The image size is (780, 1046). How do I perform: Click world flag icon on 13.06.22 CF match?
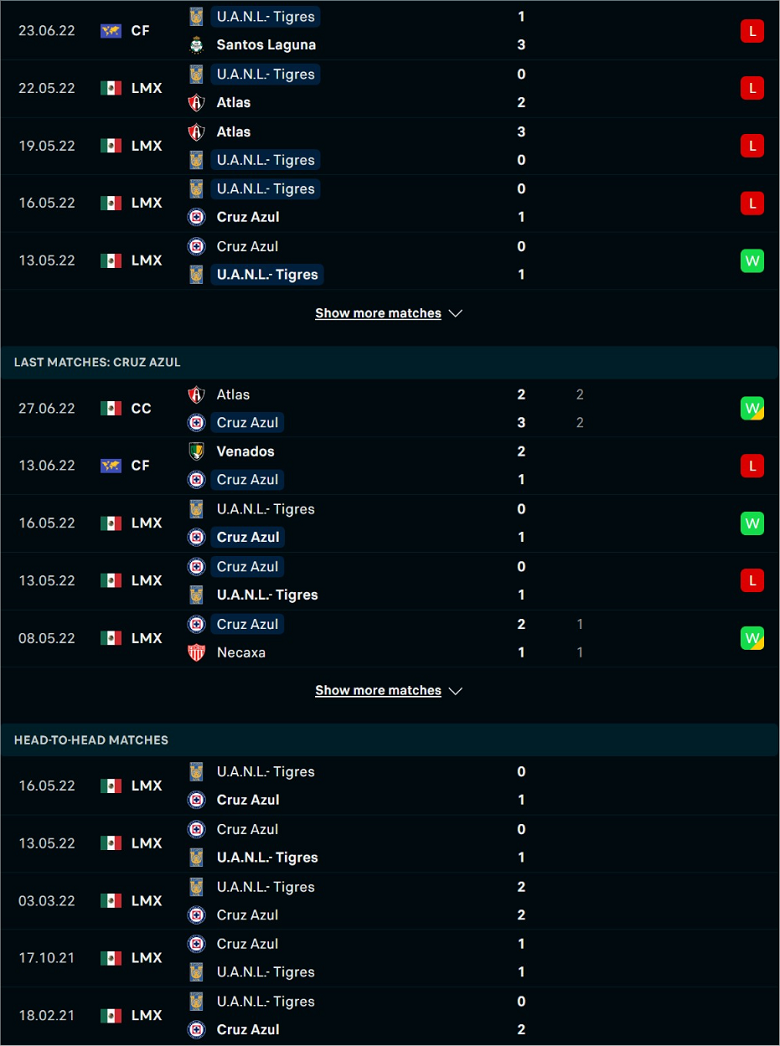(111, 466)
